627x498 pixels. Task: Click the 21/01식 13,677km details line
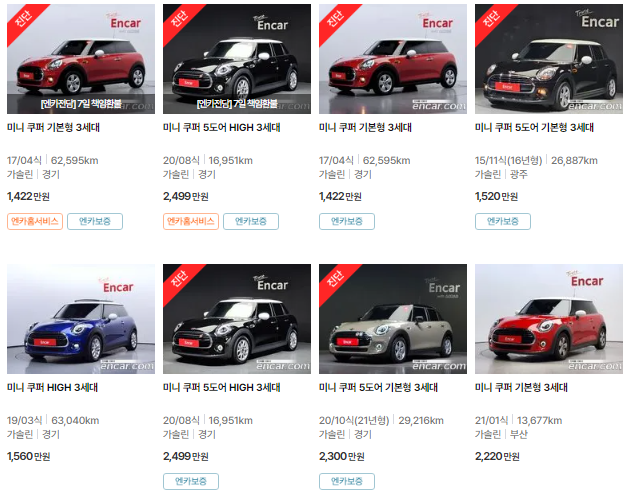[x=518, y=420]
